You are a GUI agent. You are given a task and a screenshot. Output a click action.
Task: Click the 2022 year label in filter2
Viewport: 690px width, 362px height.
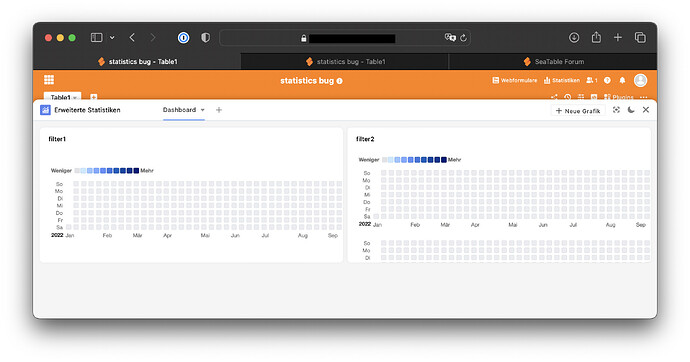[365, 224]
